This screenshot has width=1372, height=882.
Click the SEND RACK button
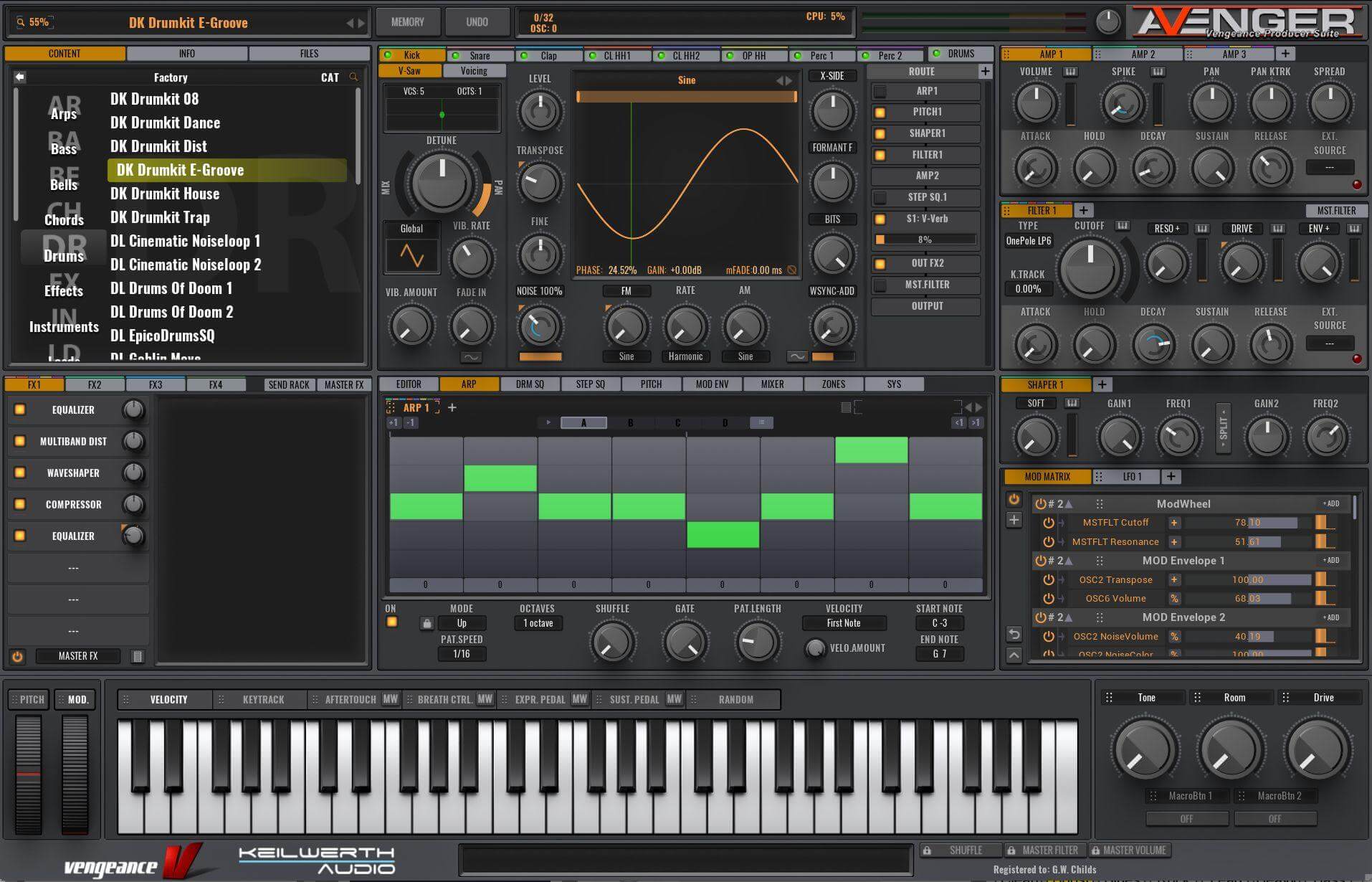(x=289, y=385)
